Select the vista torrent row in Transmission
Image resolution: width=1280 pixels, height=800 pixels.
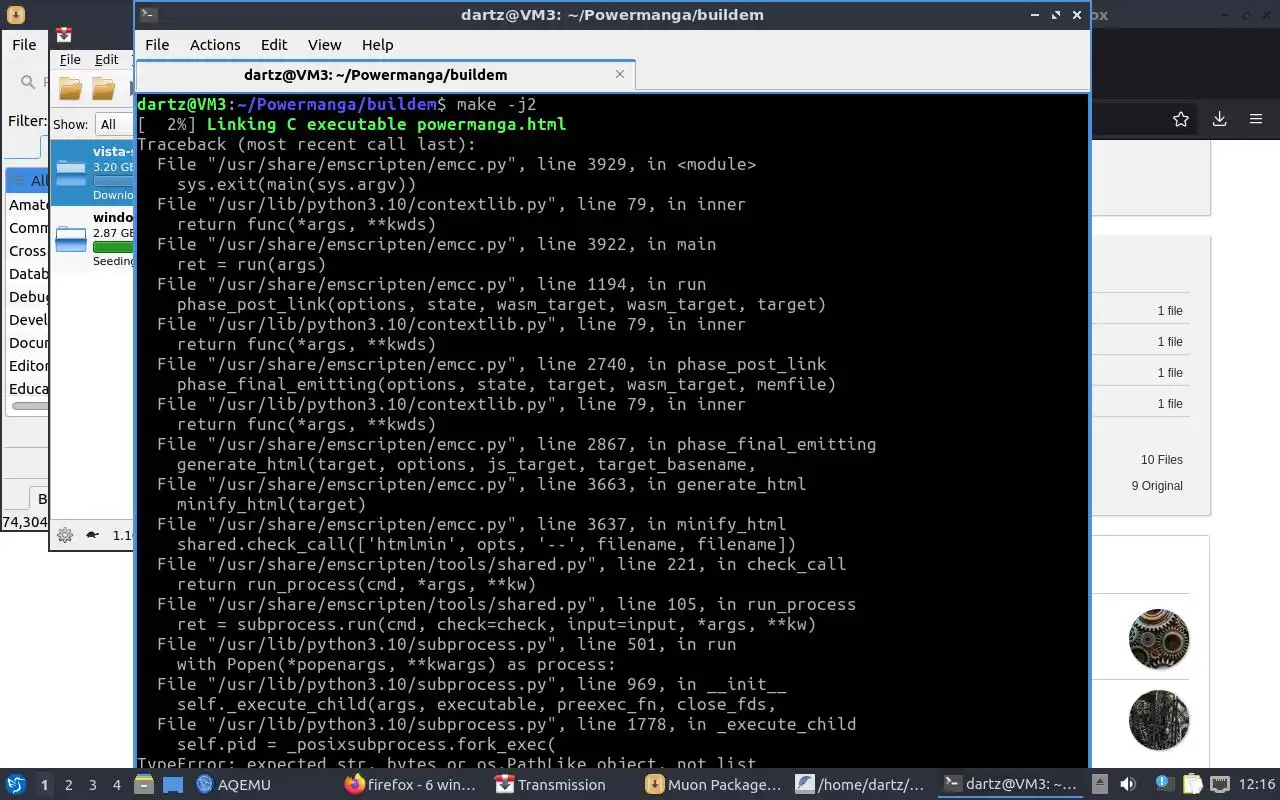(92, 172)
